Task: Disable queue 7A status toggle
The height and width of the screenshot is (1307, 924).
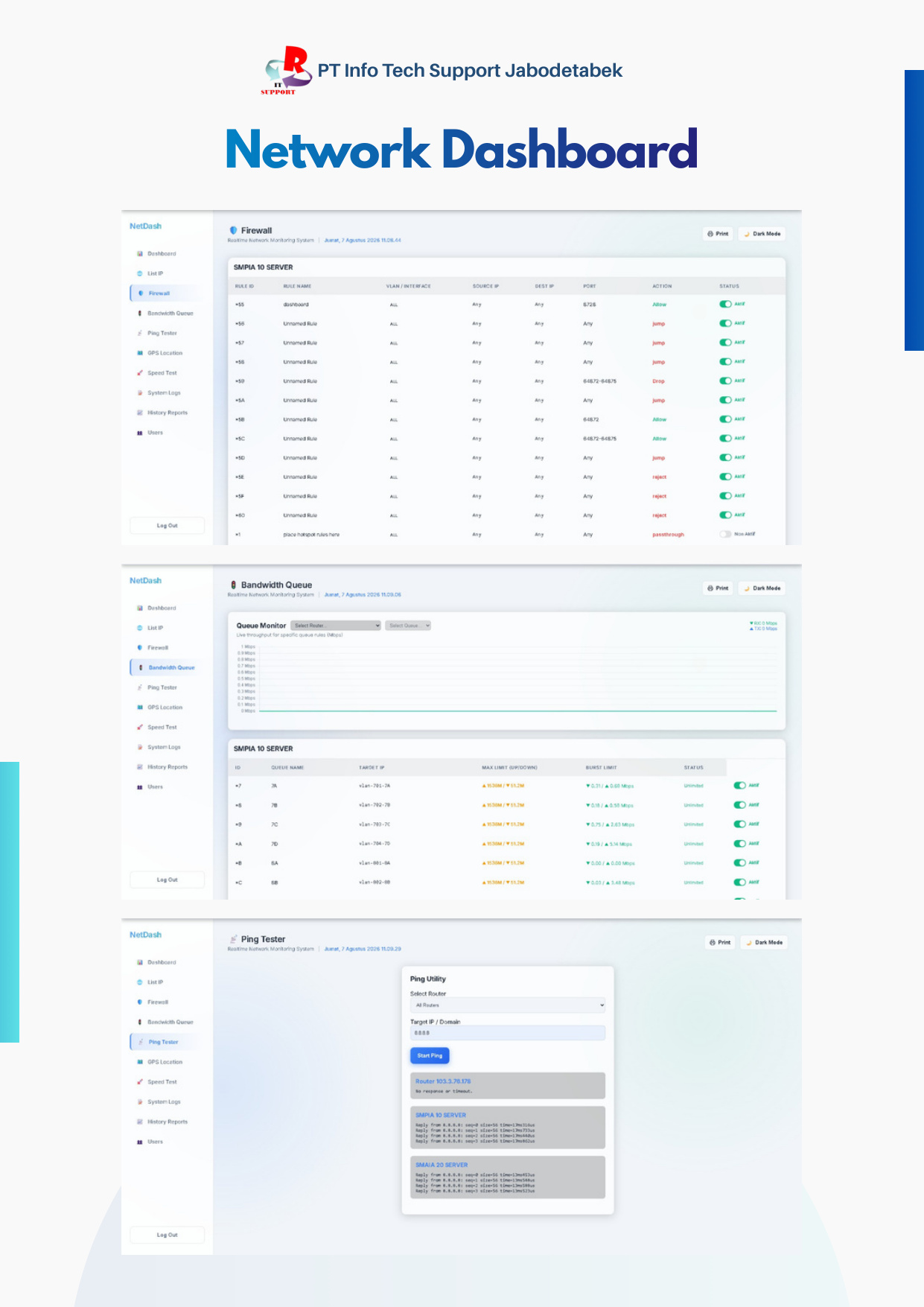Action: pos(739,786)
